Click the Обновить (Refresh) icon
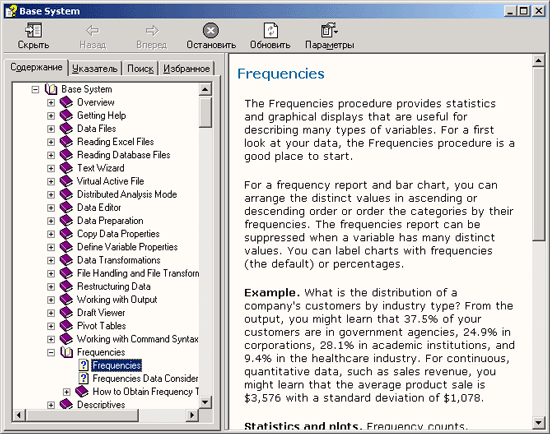The width and height of the screenshot is (550, 434). click(270, 31)
